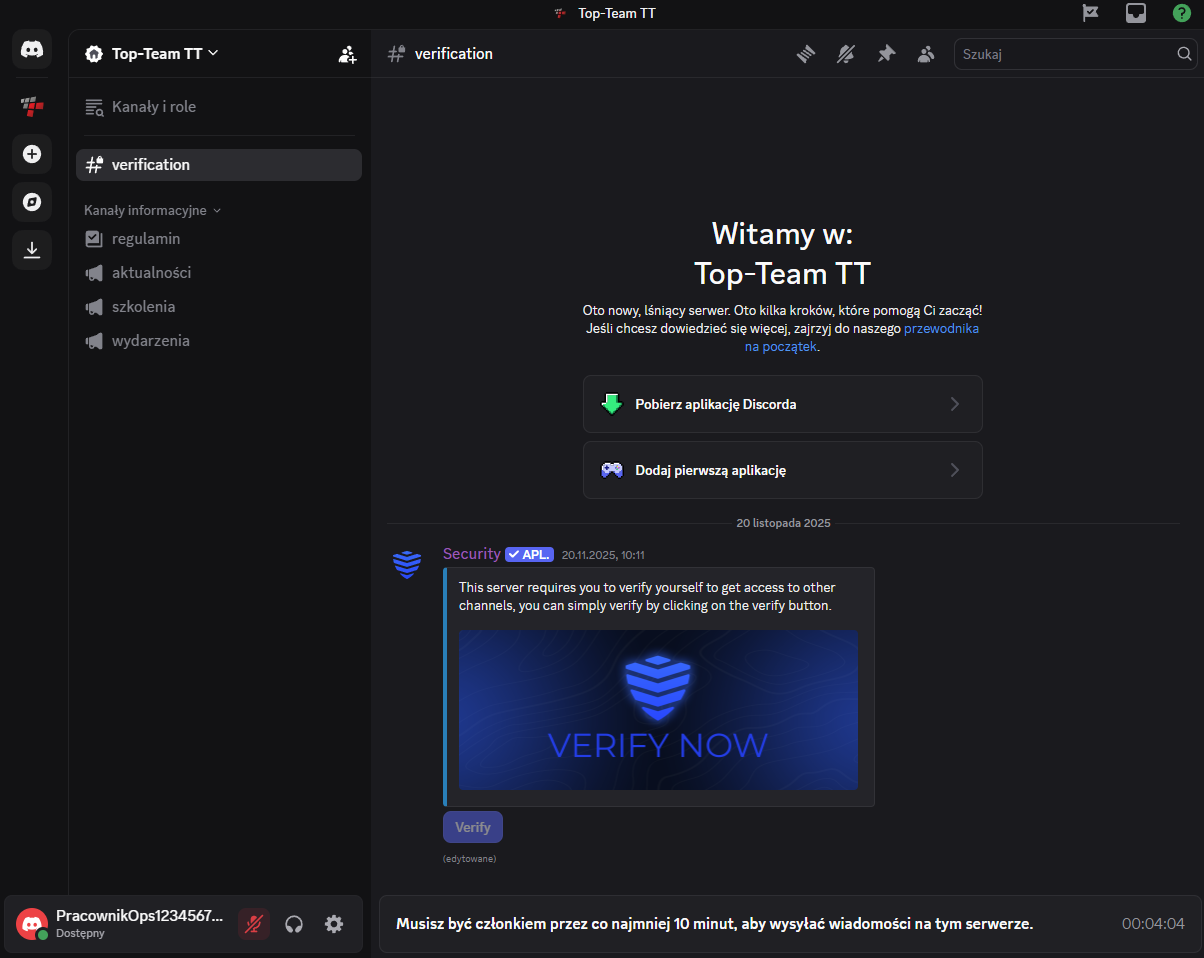1204x958 pixels.
Task: Click the 20 listopada 2025 date divider label
Action: point(783,523)
